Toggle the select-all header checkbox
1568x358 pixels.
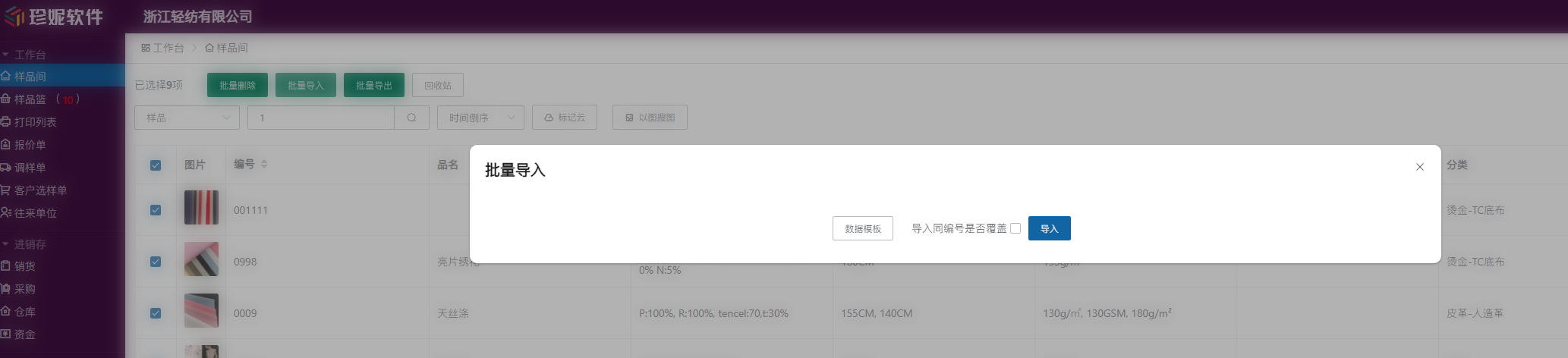156,165
